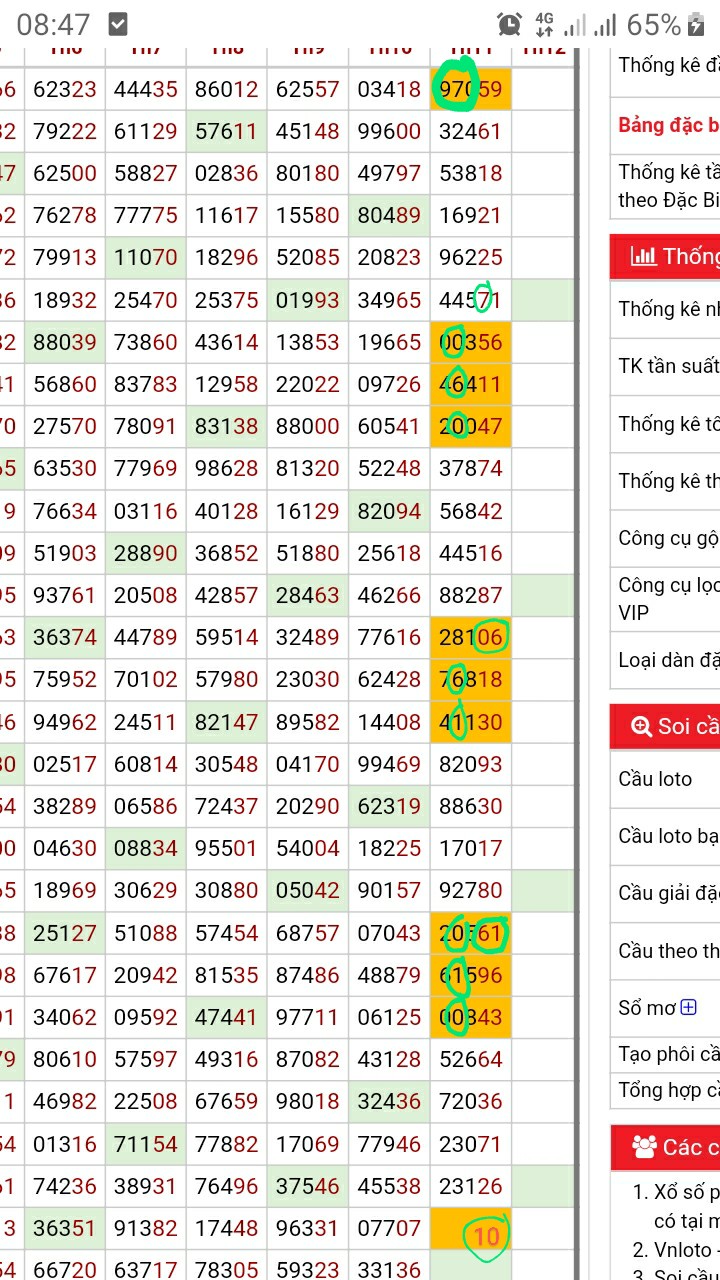Open the Công cụ gộ sidebar link
Screen dimensions: 720x1280
pyautogui.click(x=668, y=538)
